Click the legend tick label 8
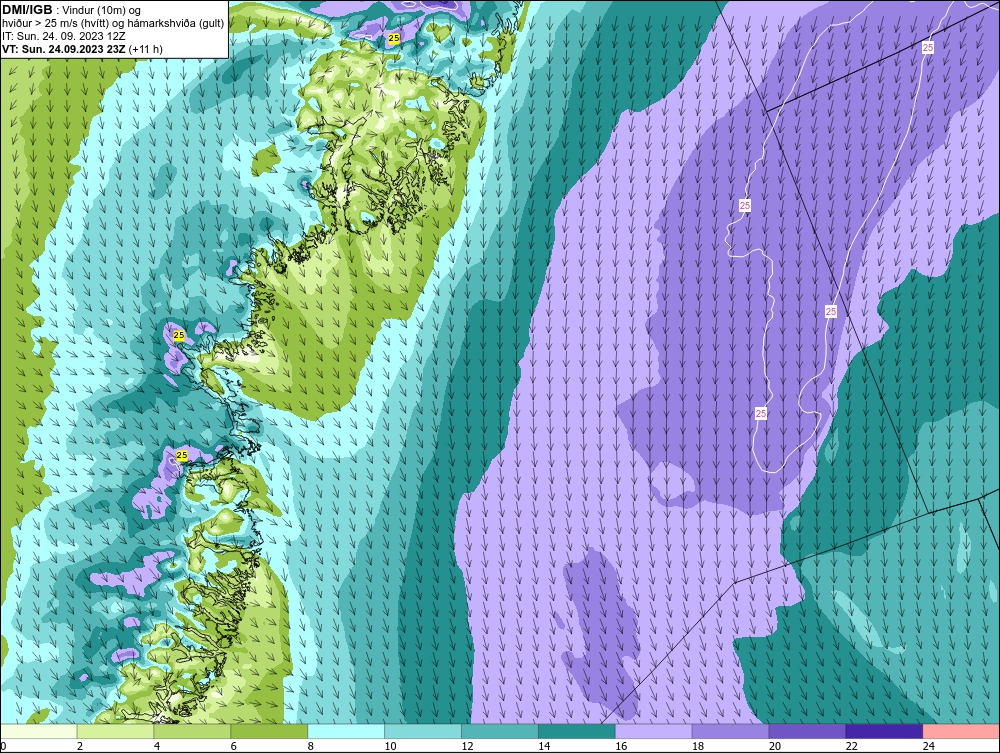 [311, 746]
